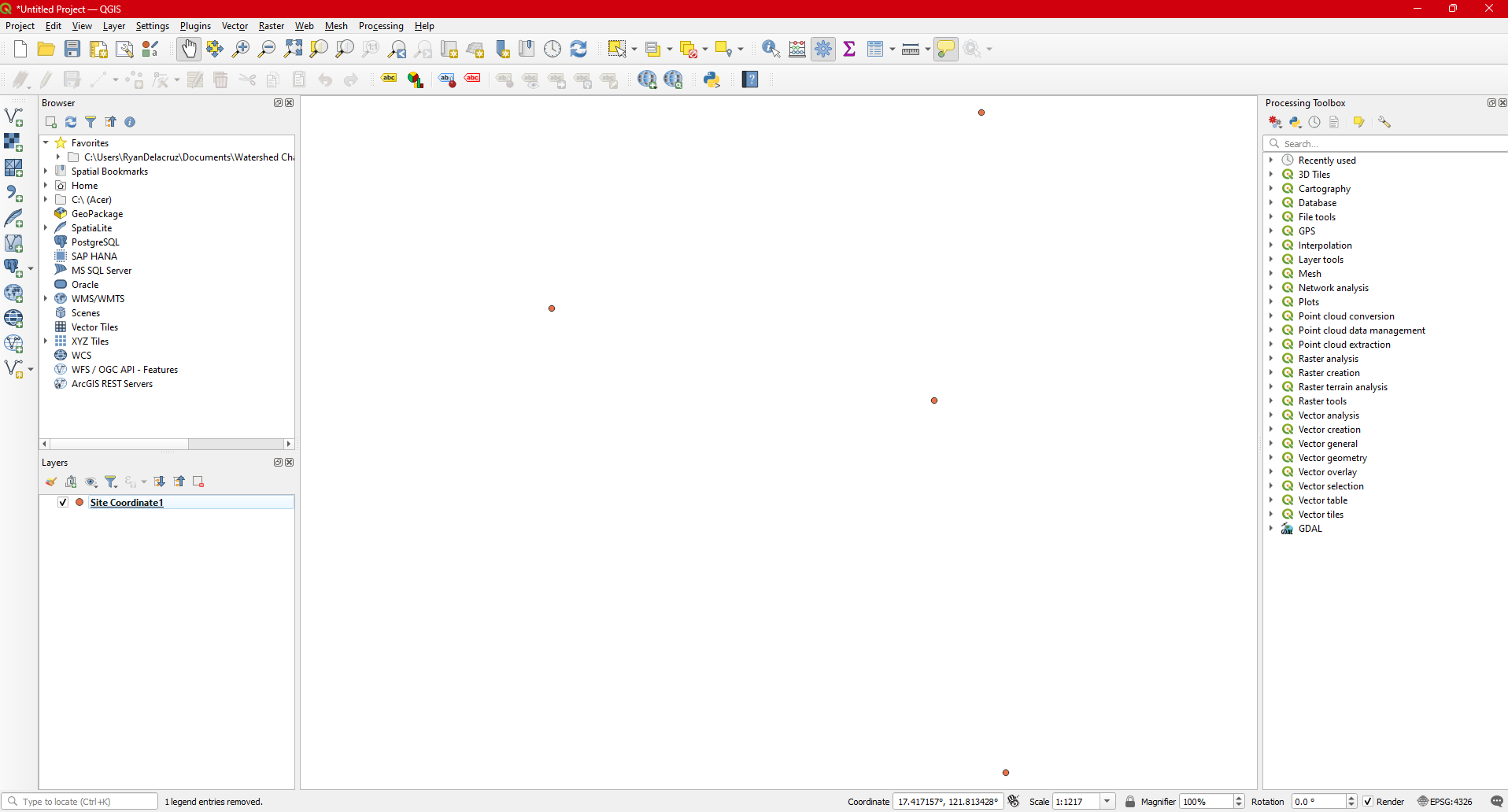Image resolution: width=1508 pixels, height=812 pixels.
Task: Select the Pan Map hand tool
Action: tap(189, 49)
